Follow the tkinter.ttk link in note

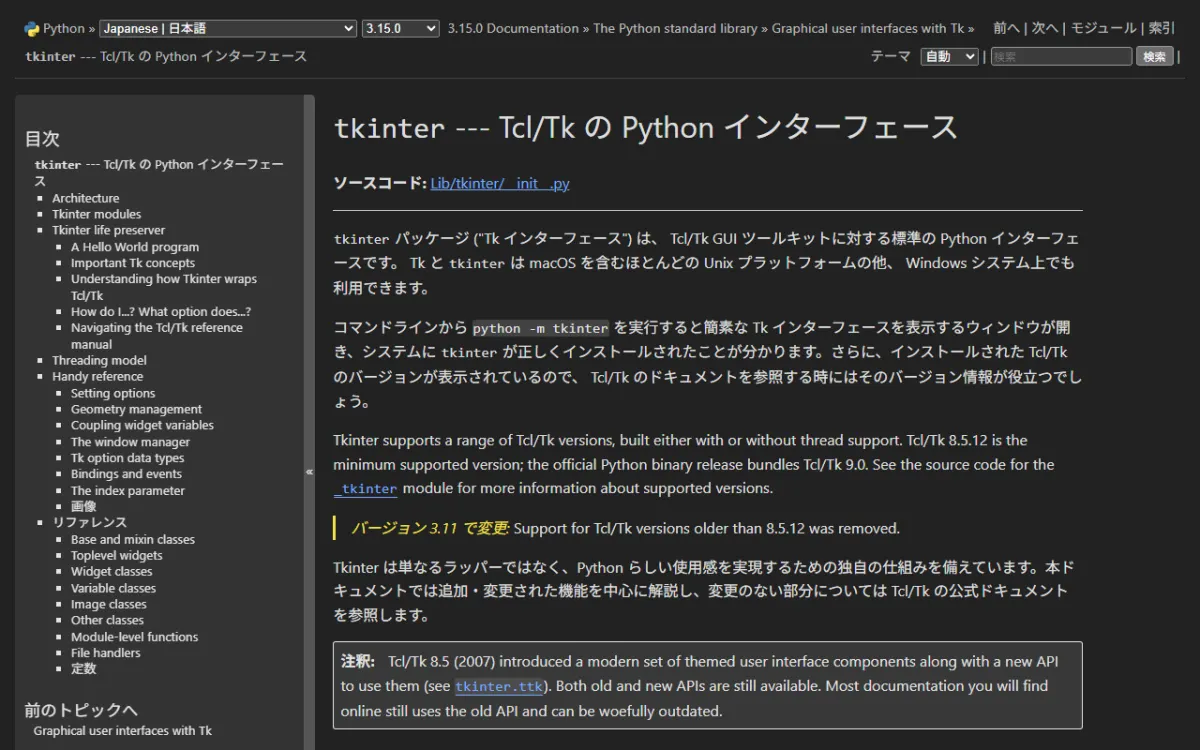coord(499,686)
